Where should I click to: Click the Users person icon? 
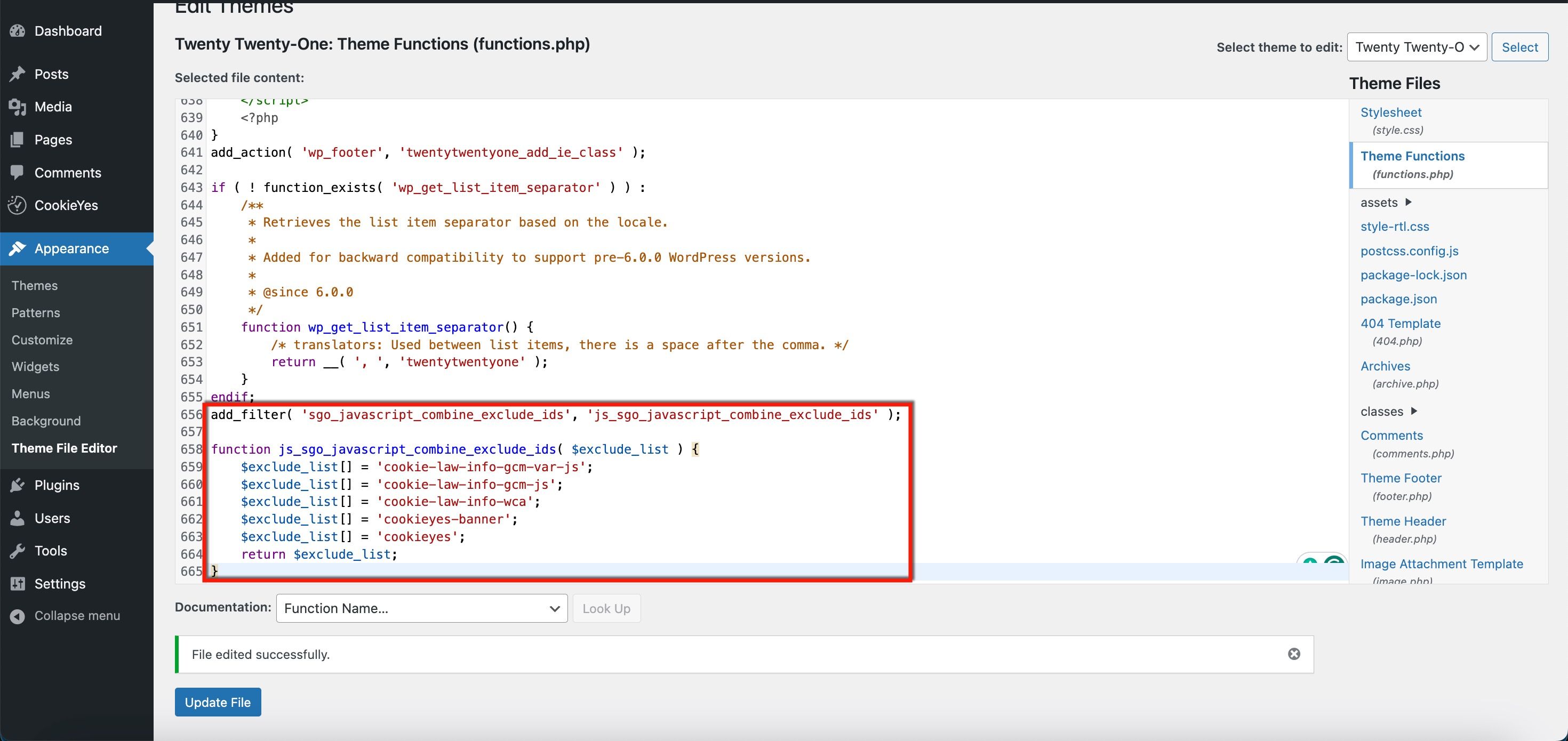pos(18,518)
